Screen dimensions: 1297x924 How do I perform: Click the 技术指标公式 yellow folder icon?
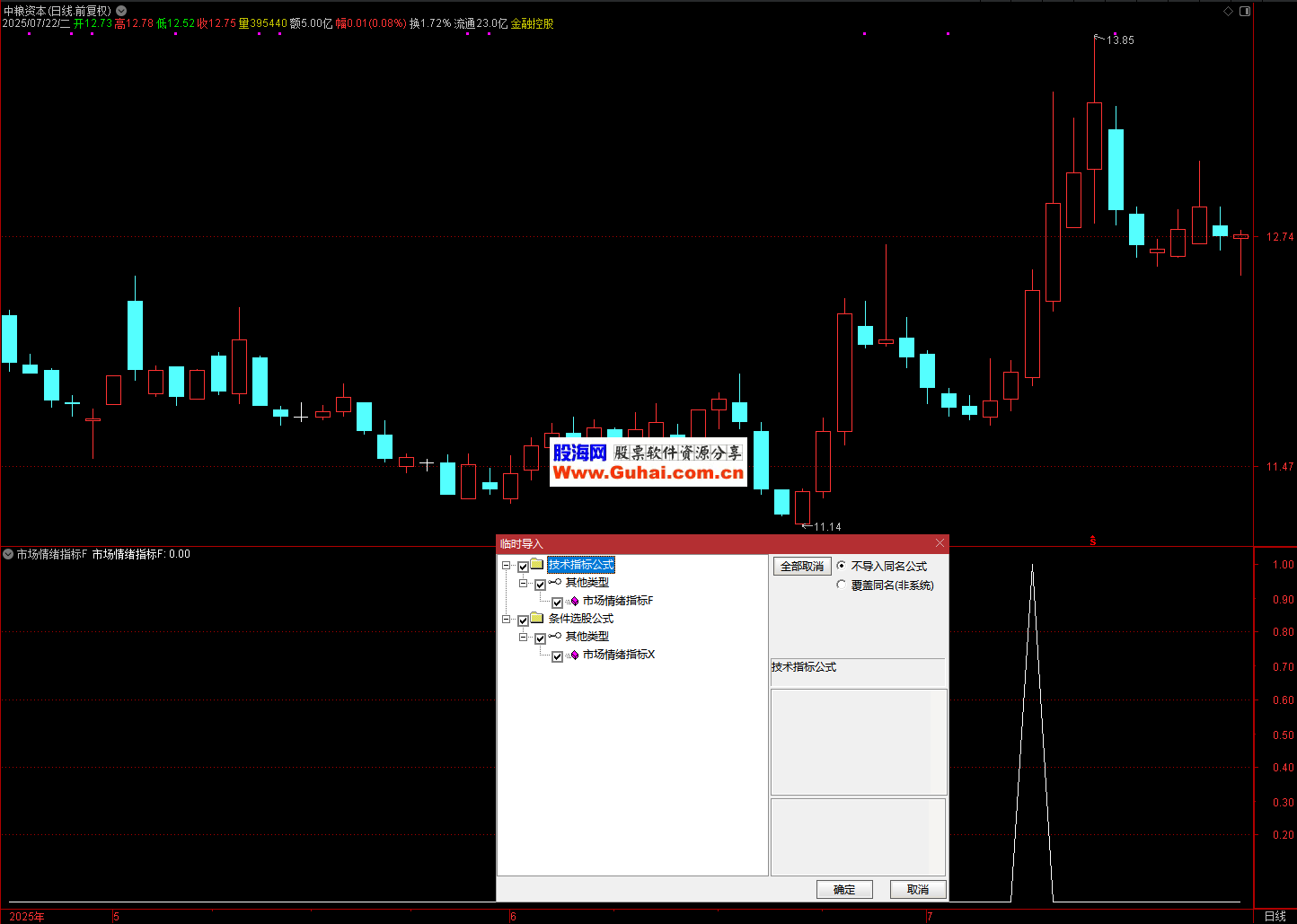537,565
